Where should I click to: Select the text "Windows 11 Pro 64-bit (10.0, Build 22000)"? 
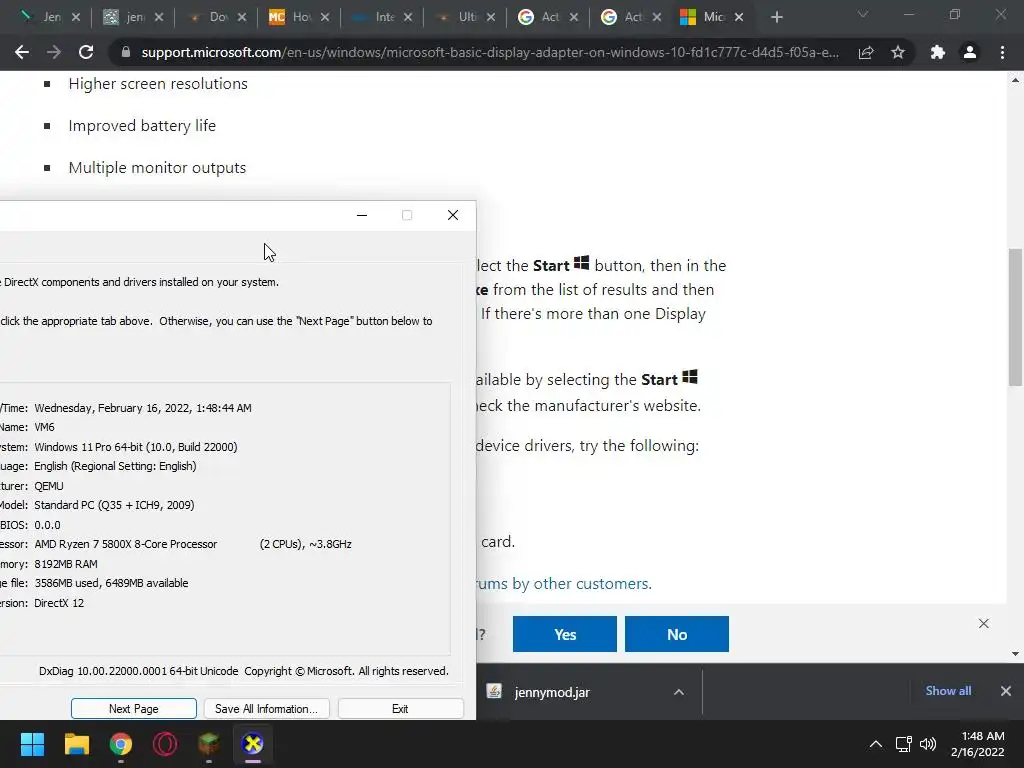pyautogui.click(x=136, y=447)
